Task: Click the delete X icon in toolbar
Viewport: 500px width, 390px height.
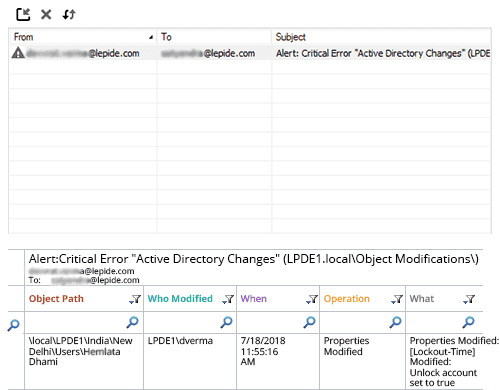Action: click(x=46, y=14)
